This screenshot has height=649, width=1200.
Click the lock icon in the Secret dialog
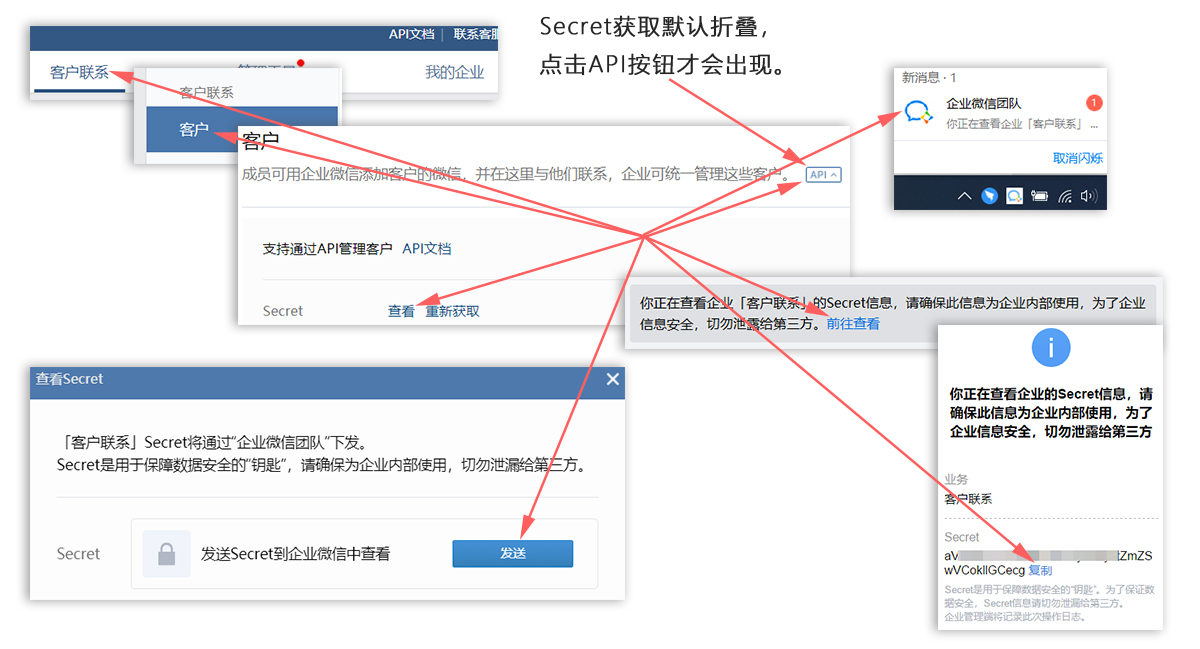[167, 554]
